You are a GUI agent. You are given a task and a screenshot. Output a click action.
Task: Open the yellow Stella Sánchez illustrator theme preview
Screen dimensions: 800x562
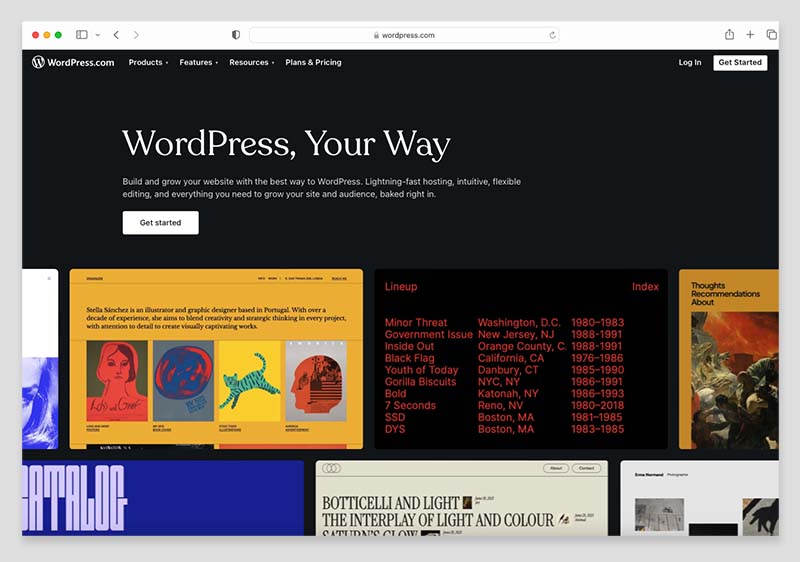(216, 359)
